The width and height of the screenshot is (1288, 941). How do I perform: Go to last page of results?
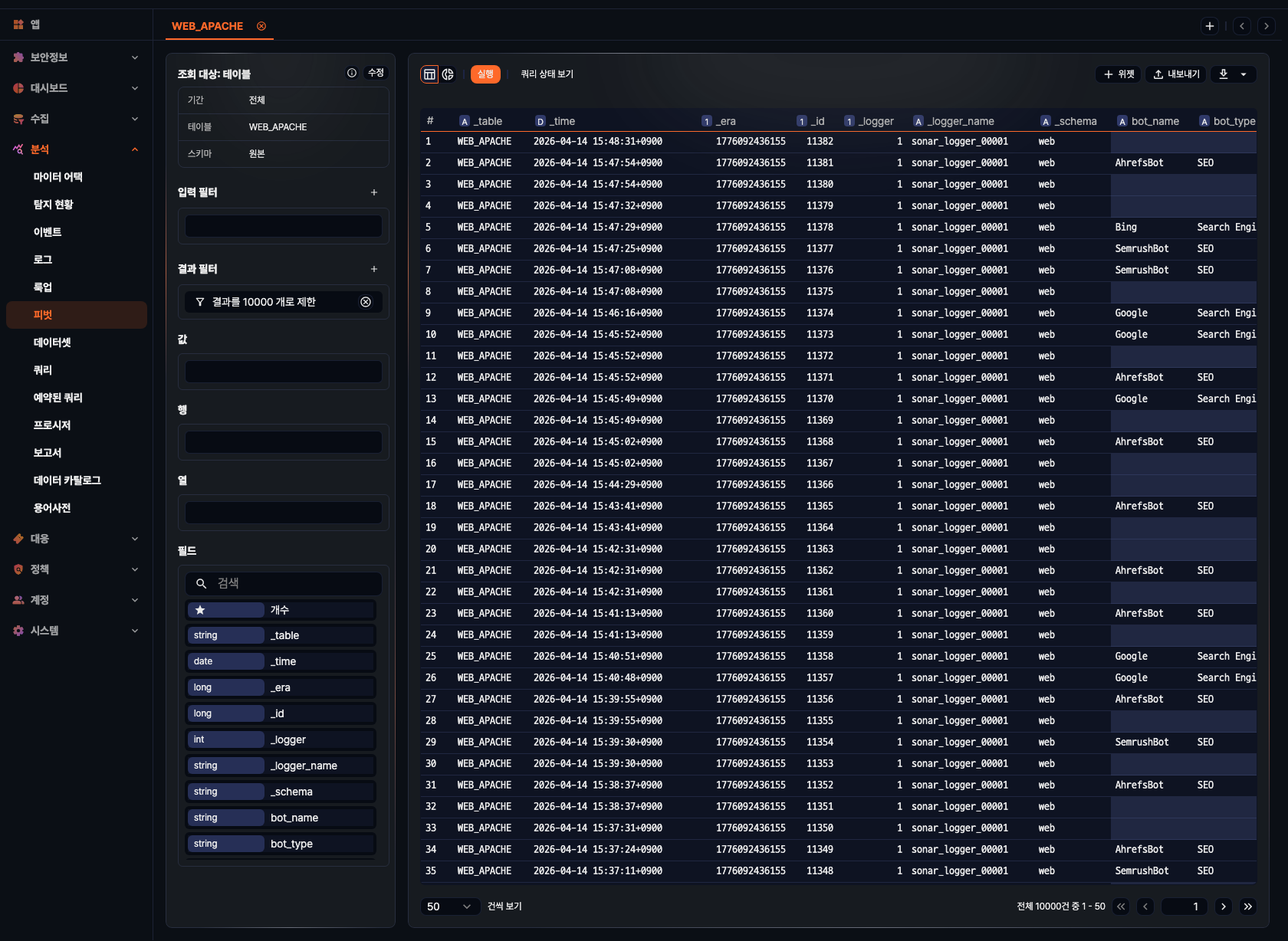(1248, 907)
